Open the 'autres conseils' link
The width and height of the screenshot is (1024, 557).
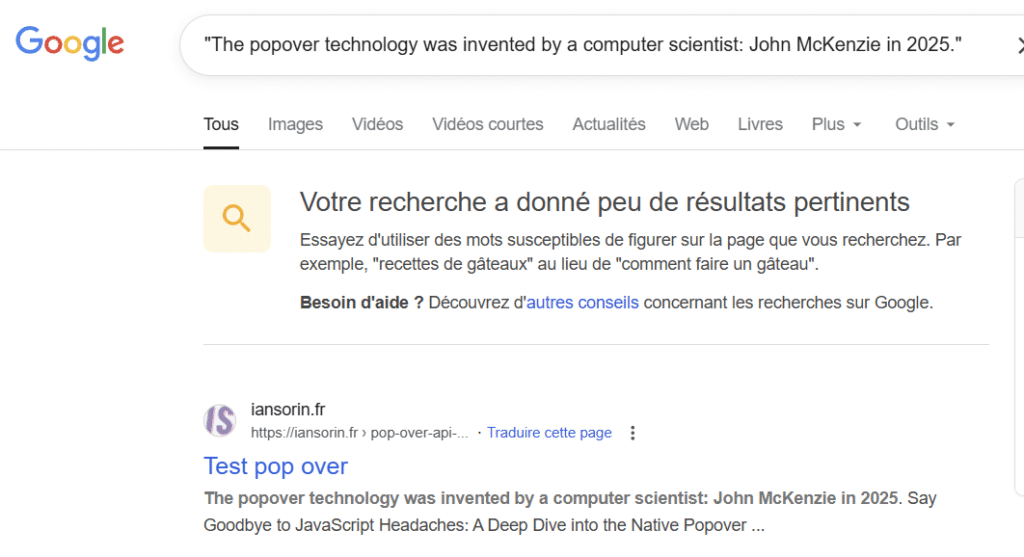582,302
